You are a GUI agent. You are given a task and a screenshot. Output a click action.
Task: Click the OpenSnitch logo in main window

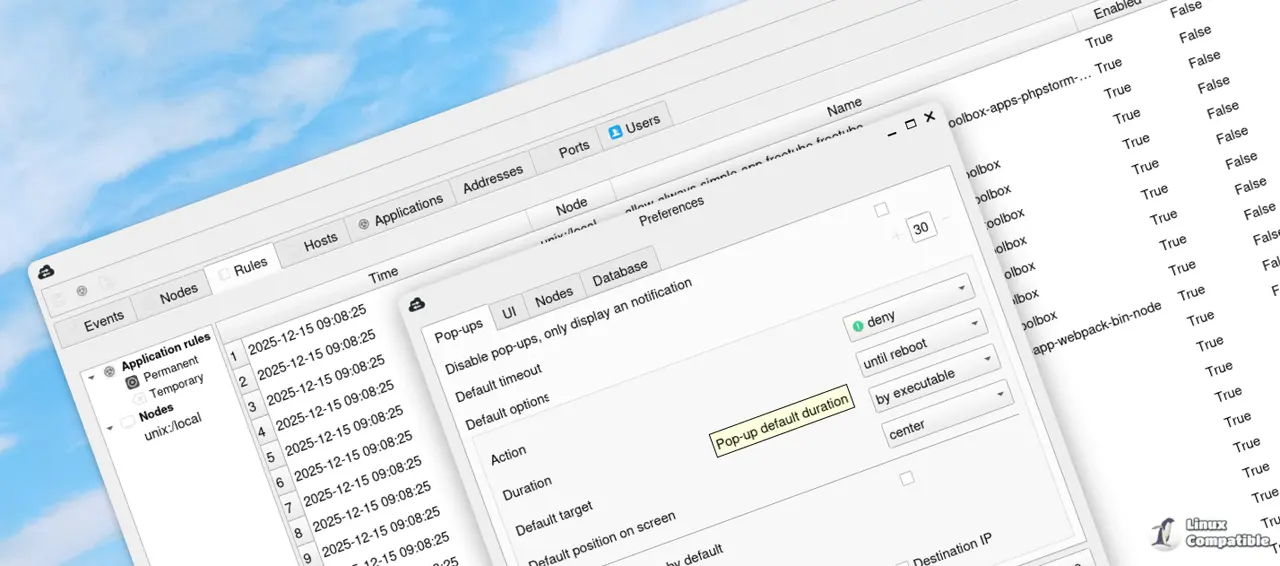(x=46, y=271)
